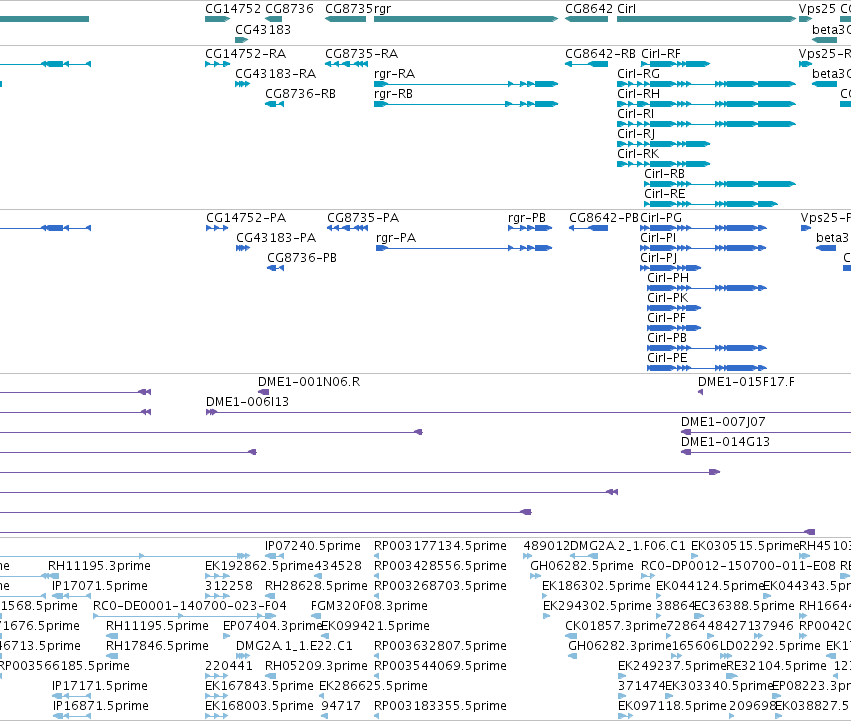Select the Cirl-RI transcript label
Viewport: 851px width, 721px height.
pyautogui.click(x=636, y=114)
